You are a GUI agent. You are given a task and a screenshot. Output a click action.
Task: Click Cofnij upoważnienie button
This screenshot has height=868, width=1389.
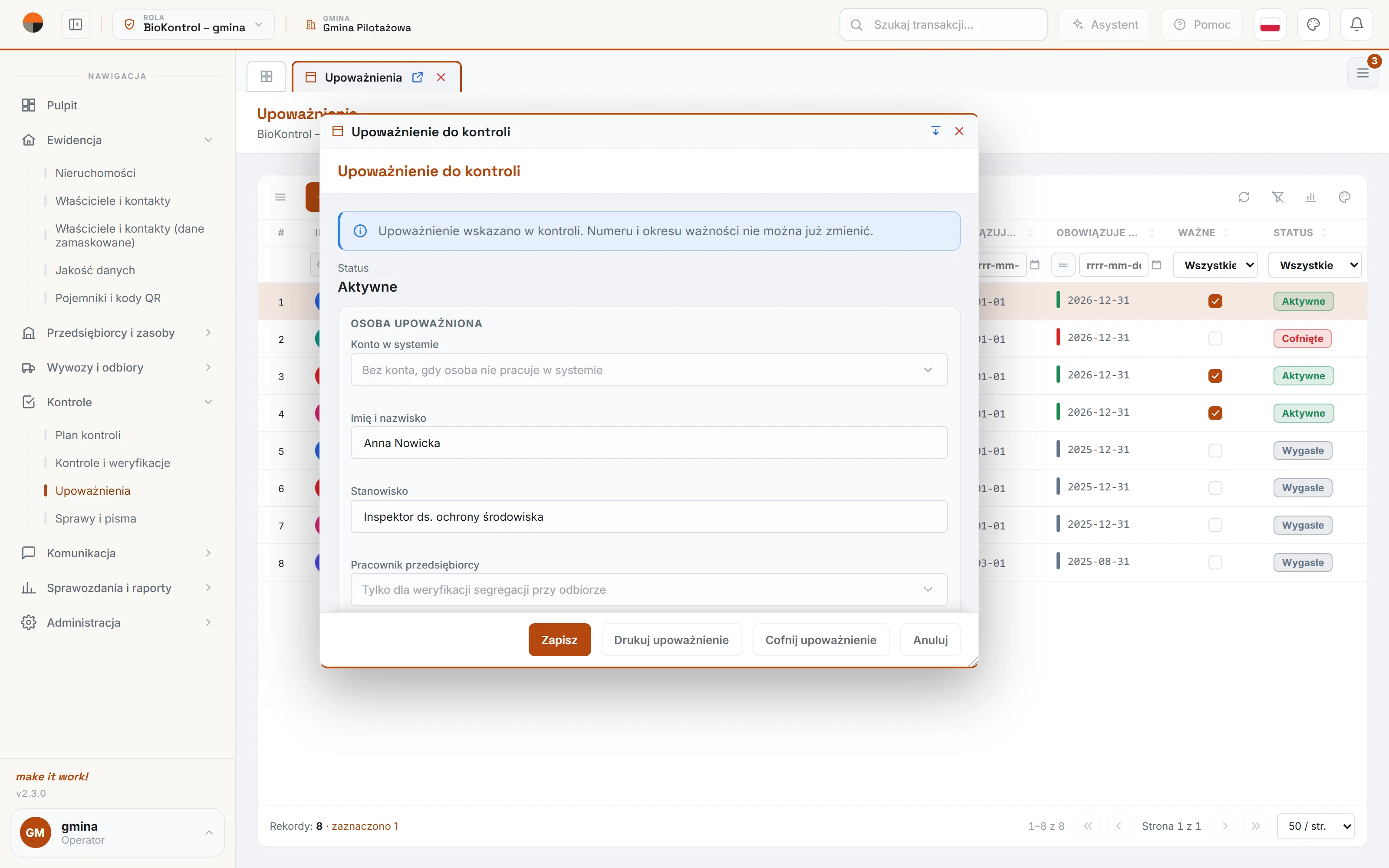[820, 640]
